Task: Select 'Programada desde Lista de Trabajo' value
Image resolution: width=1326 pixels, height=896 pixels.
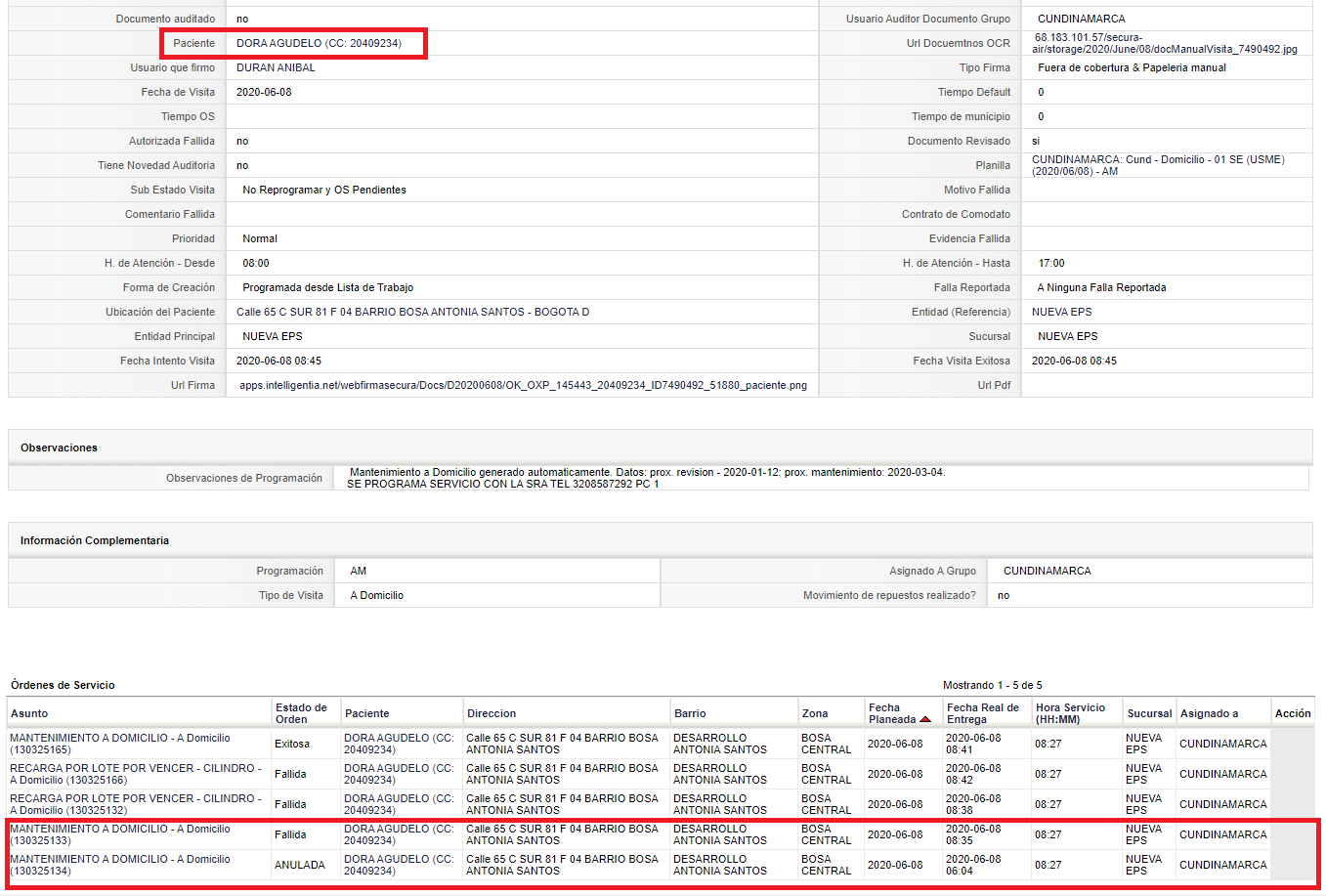Action: pyautogui.click(x=328, y=287)
